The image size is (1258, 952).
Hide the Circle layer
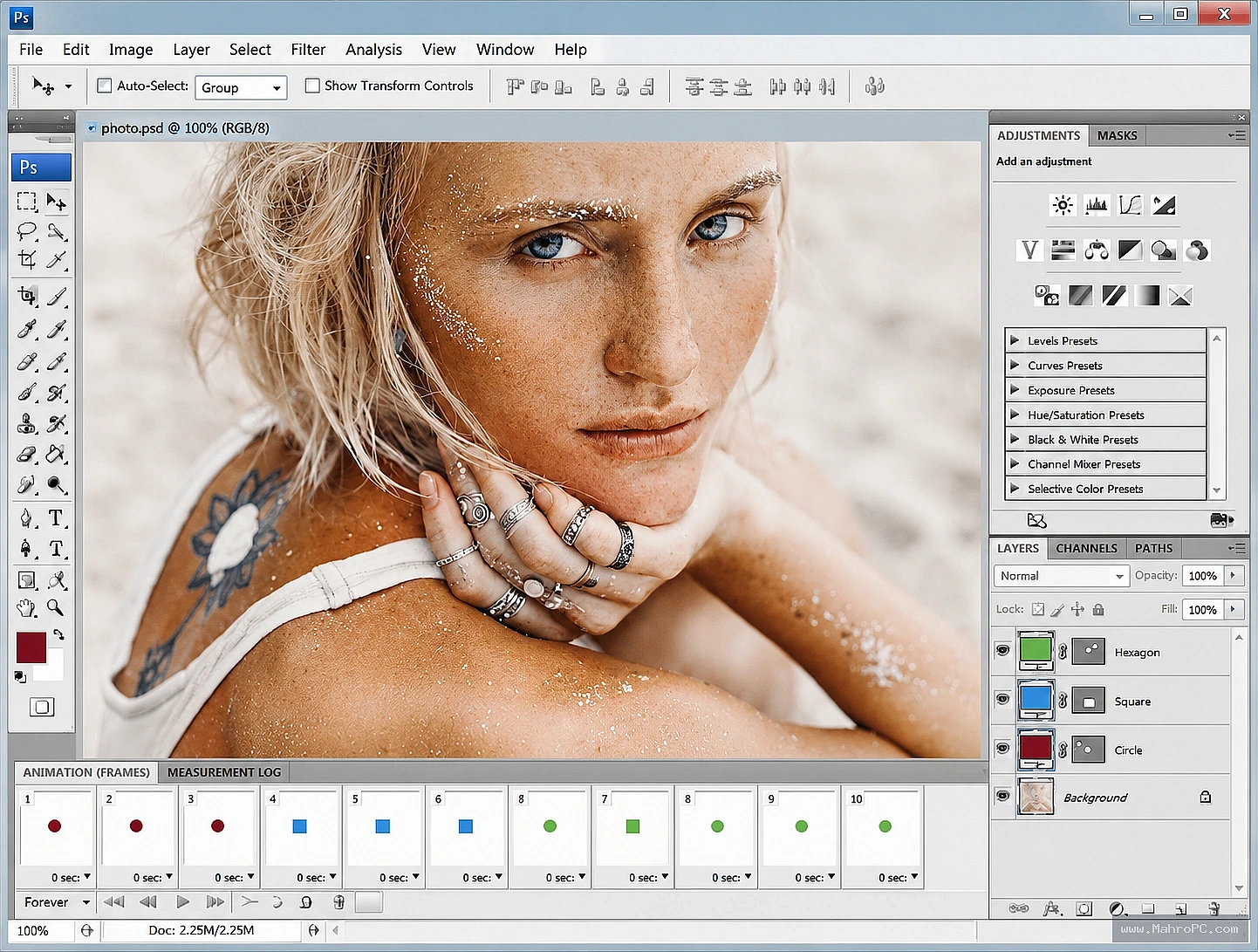pyautogui.click(x=1002, y=749)
